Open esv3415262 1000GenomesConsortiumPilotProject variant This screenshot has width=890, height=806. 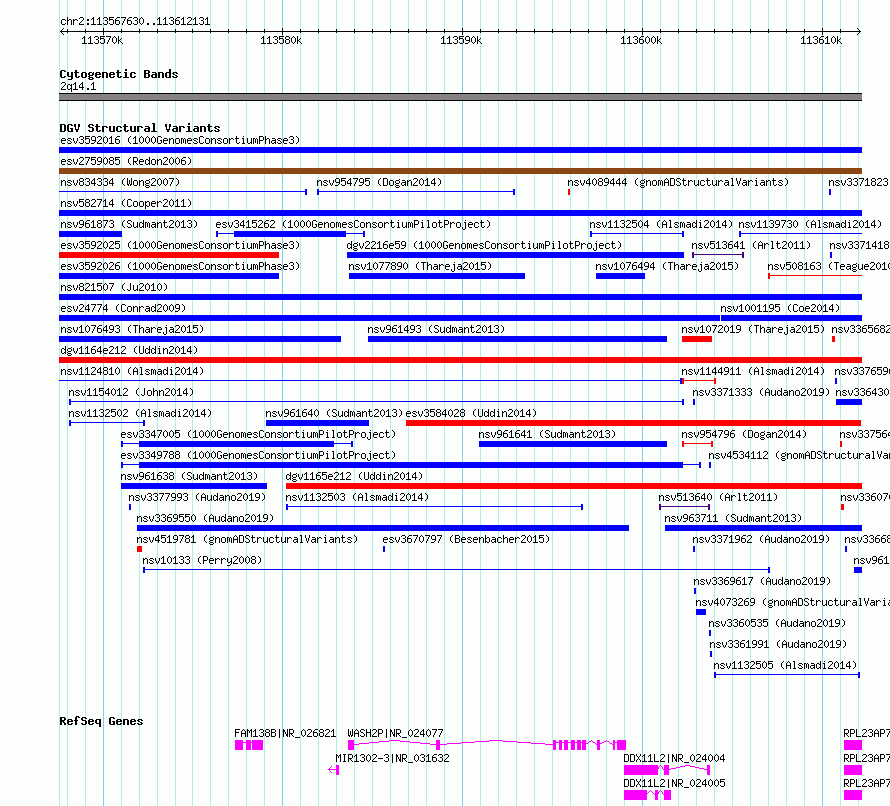[x=353, y=224]
